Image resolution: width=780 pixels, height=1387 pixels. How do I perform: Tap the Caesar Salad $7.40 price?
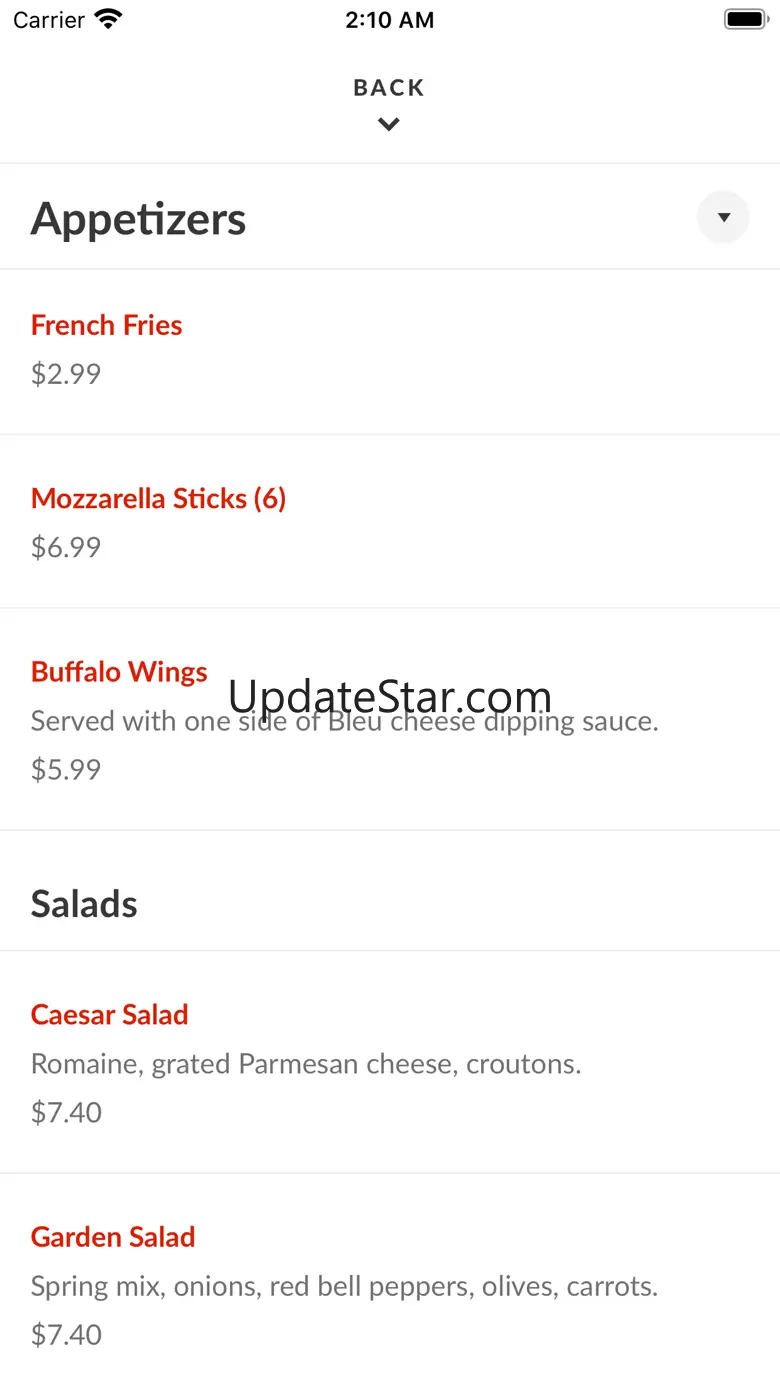click(66, 1112)
